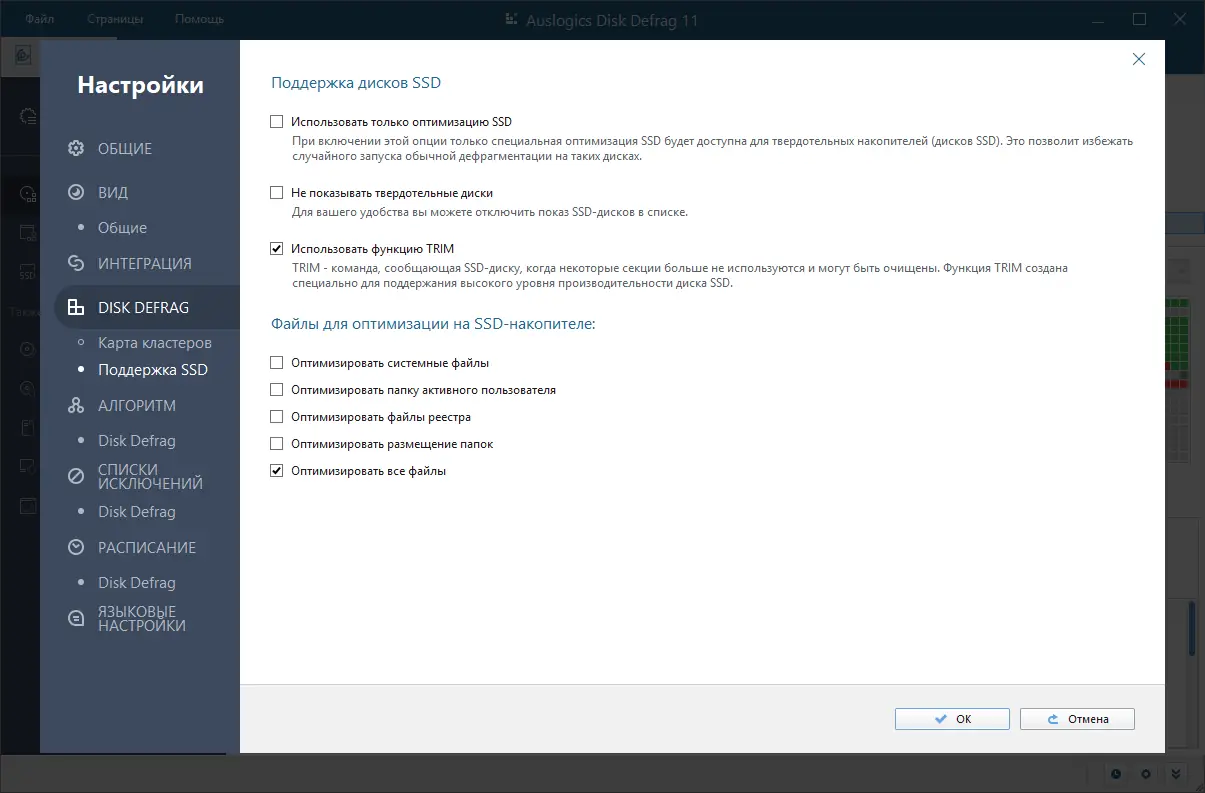
Task: Uncheck Использовать функцию TRIM
Action: pyautogui.click(x=277, y=249)
